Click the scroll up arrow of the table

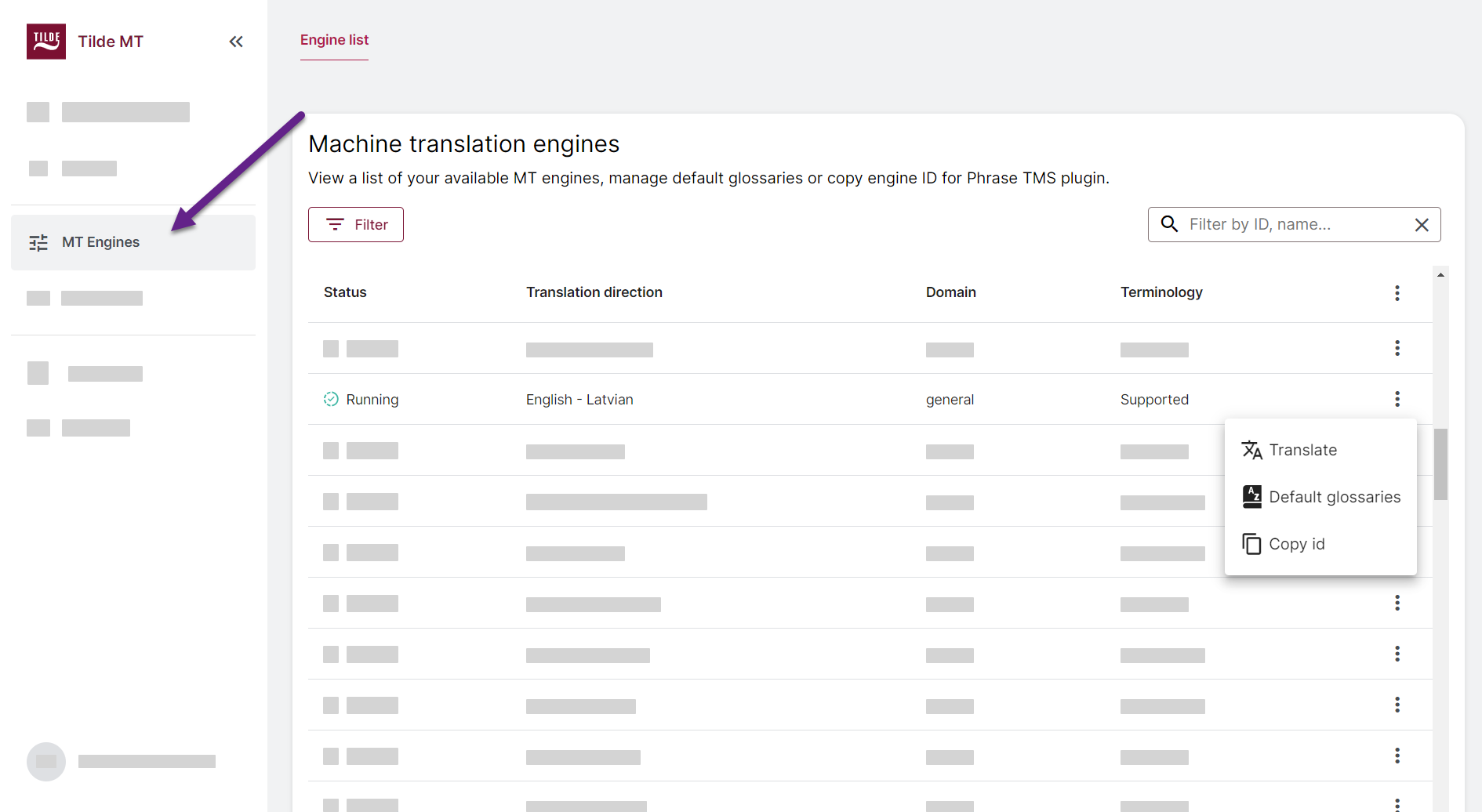tap(1440, 275)
